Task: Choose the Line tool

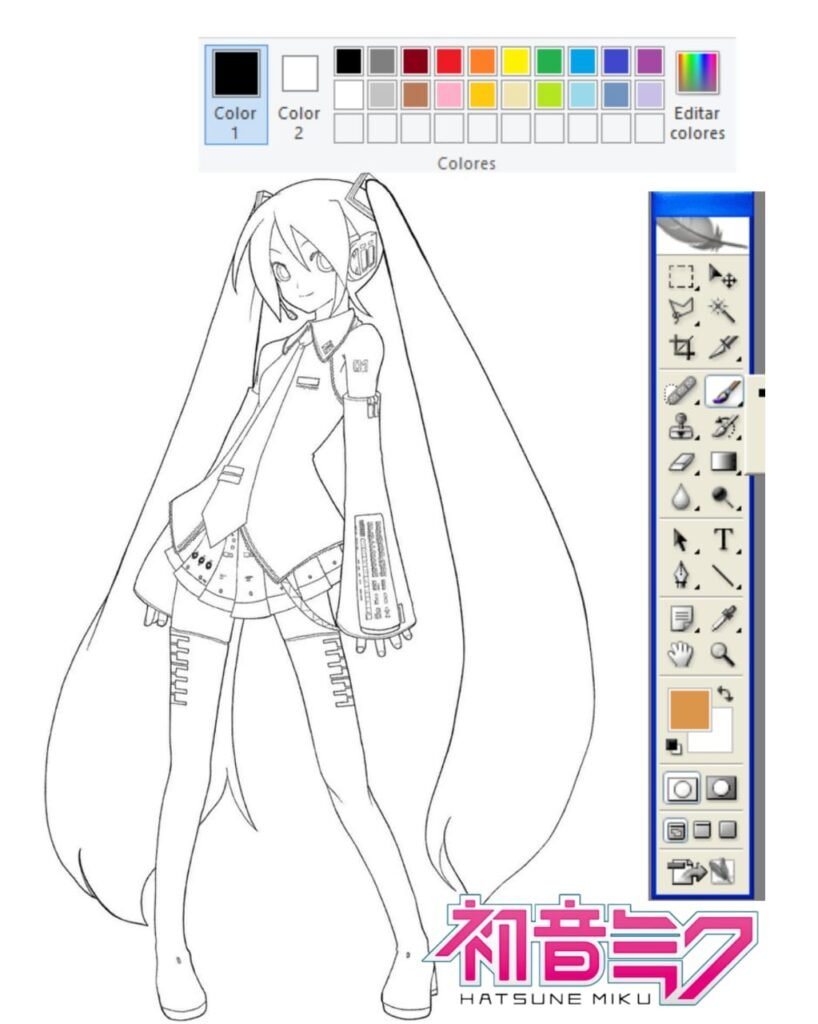Action: 723,575
